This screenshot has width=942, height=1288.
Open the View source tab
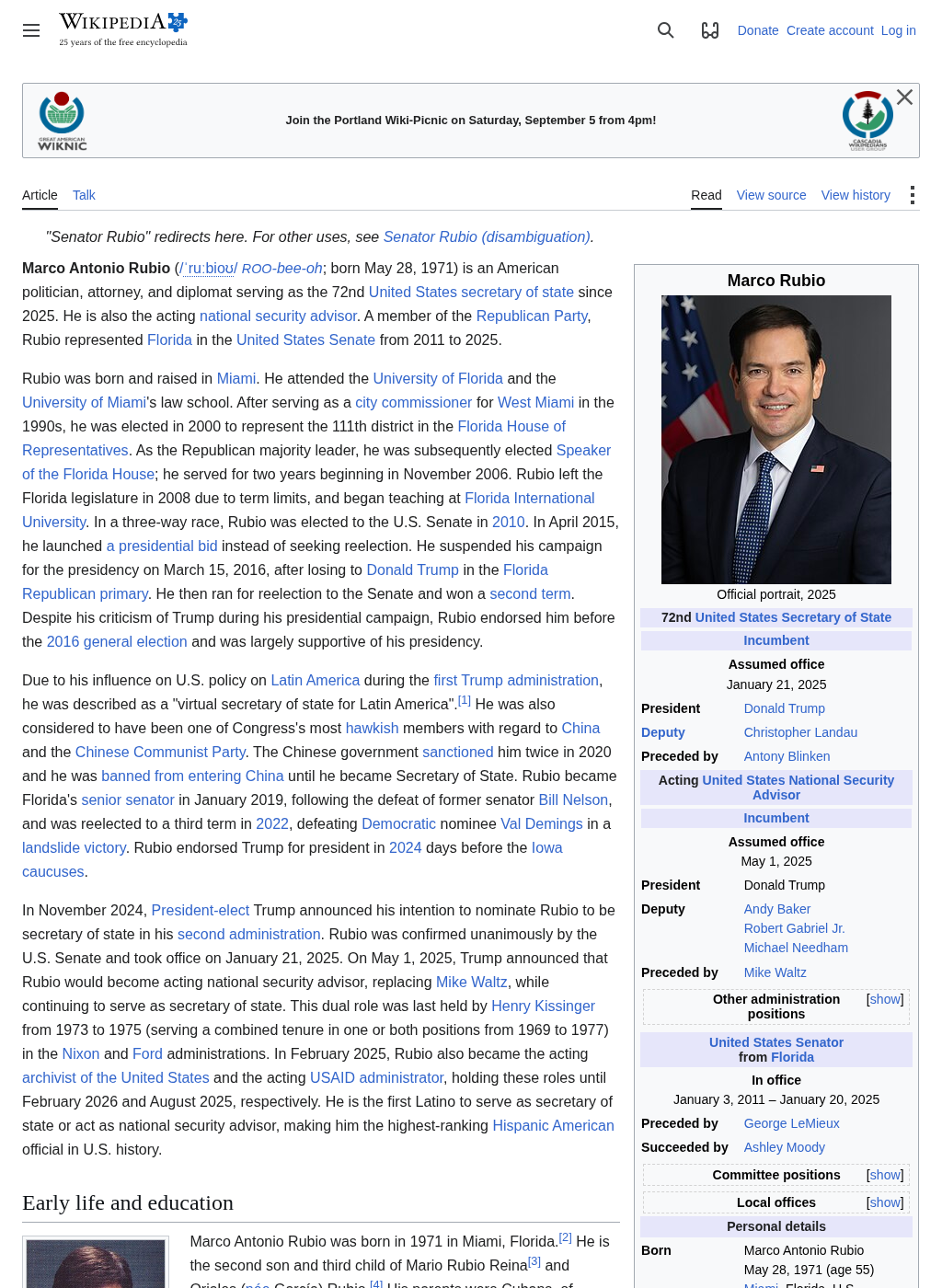tap(771, 195)
